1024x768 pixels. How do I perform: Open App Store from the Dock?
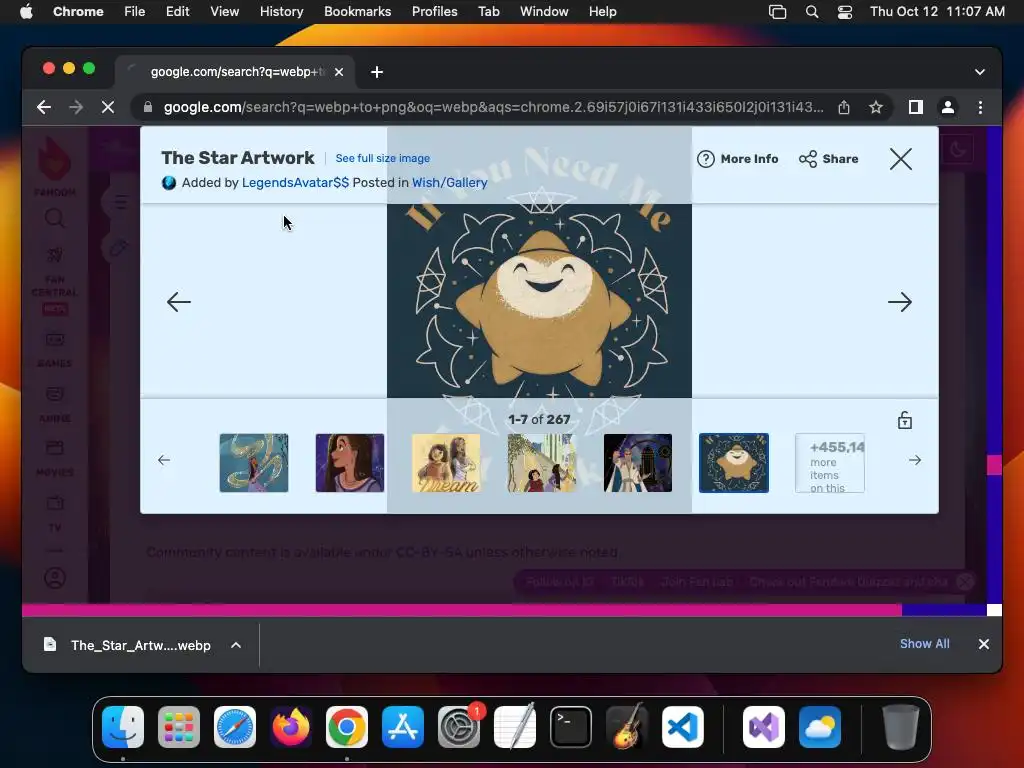[x=403, y=727]
